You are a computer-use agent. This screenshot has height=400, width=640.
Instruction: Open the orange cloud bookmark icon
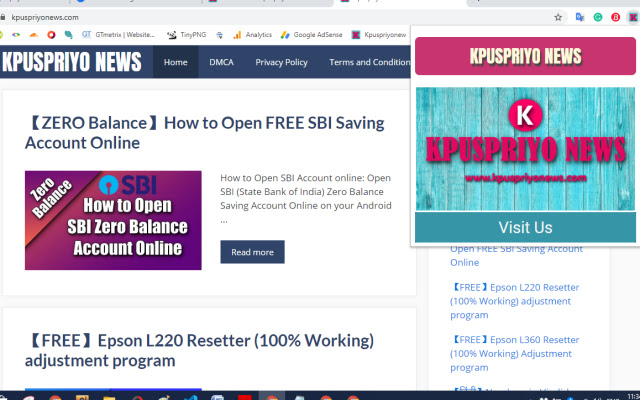point(33,35)
